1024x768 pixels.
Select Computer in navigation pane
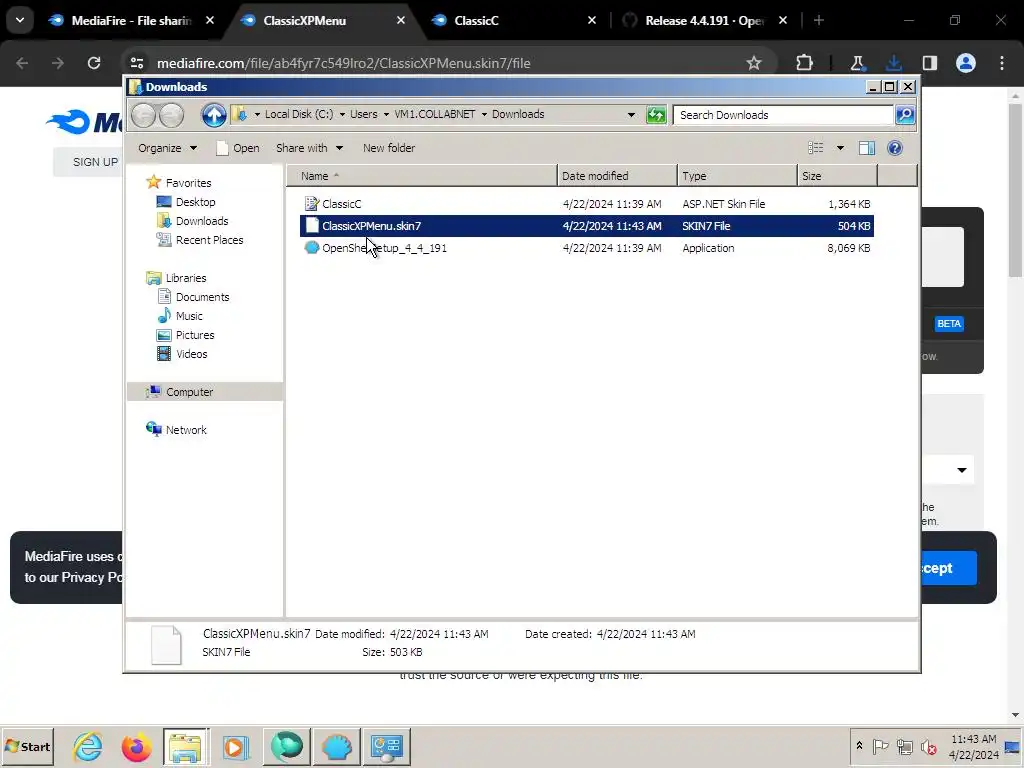click(204, 391)
